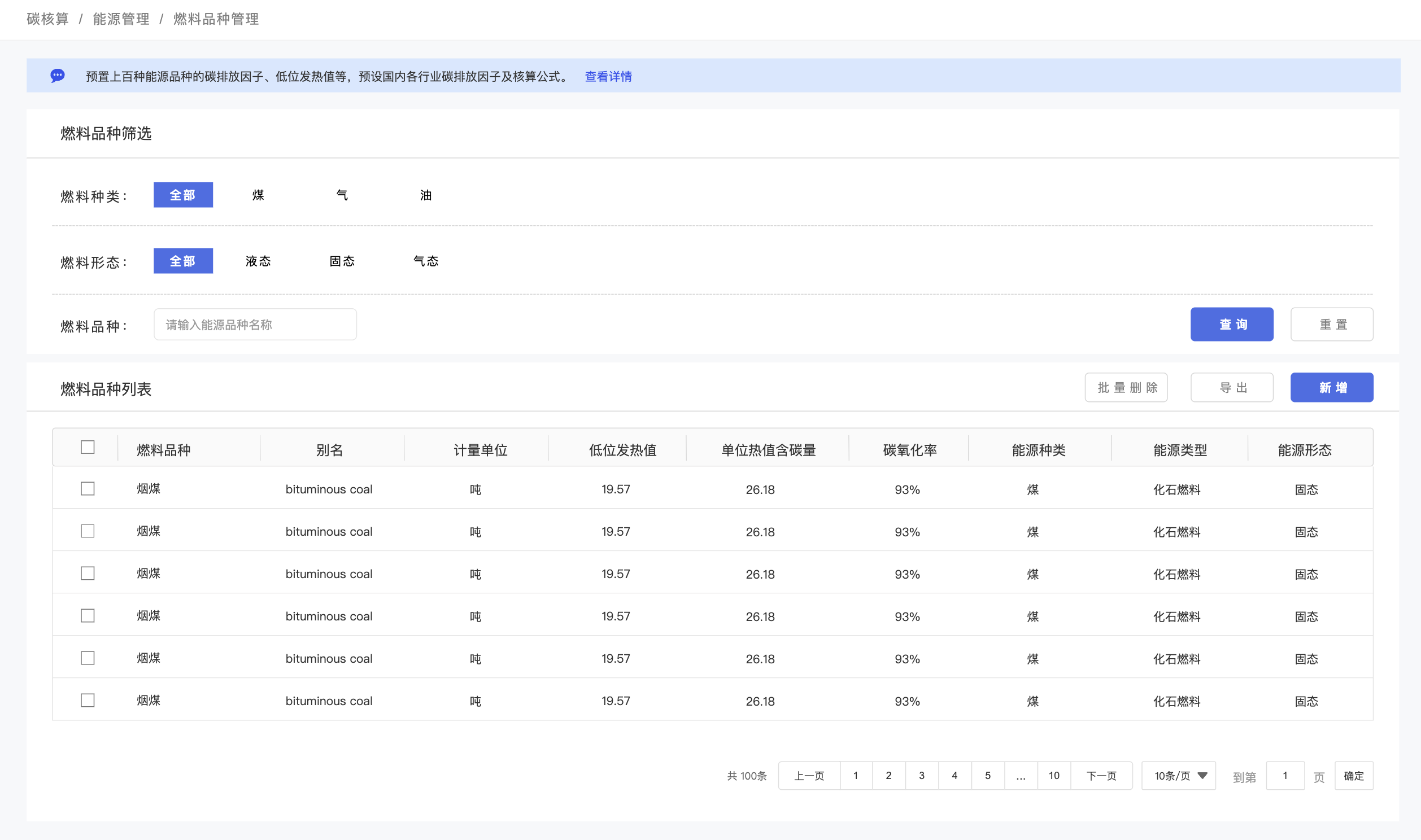Viewport: 1421px width, 840px height.
Task: Open the 查看详情 details link
Action: coord(608,76)
